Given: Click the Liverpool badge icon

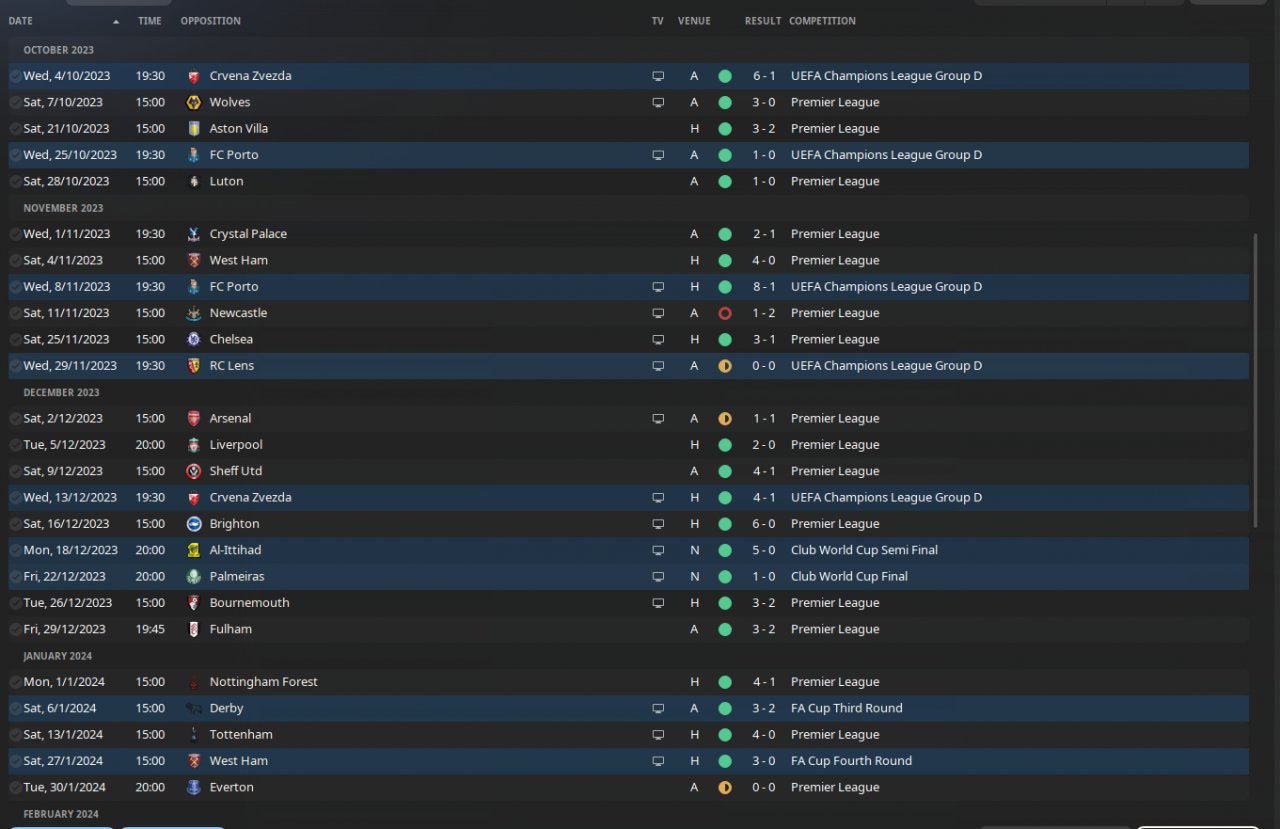Looking at the screenshot, I should point(194,445).
